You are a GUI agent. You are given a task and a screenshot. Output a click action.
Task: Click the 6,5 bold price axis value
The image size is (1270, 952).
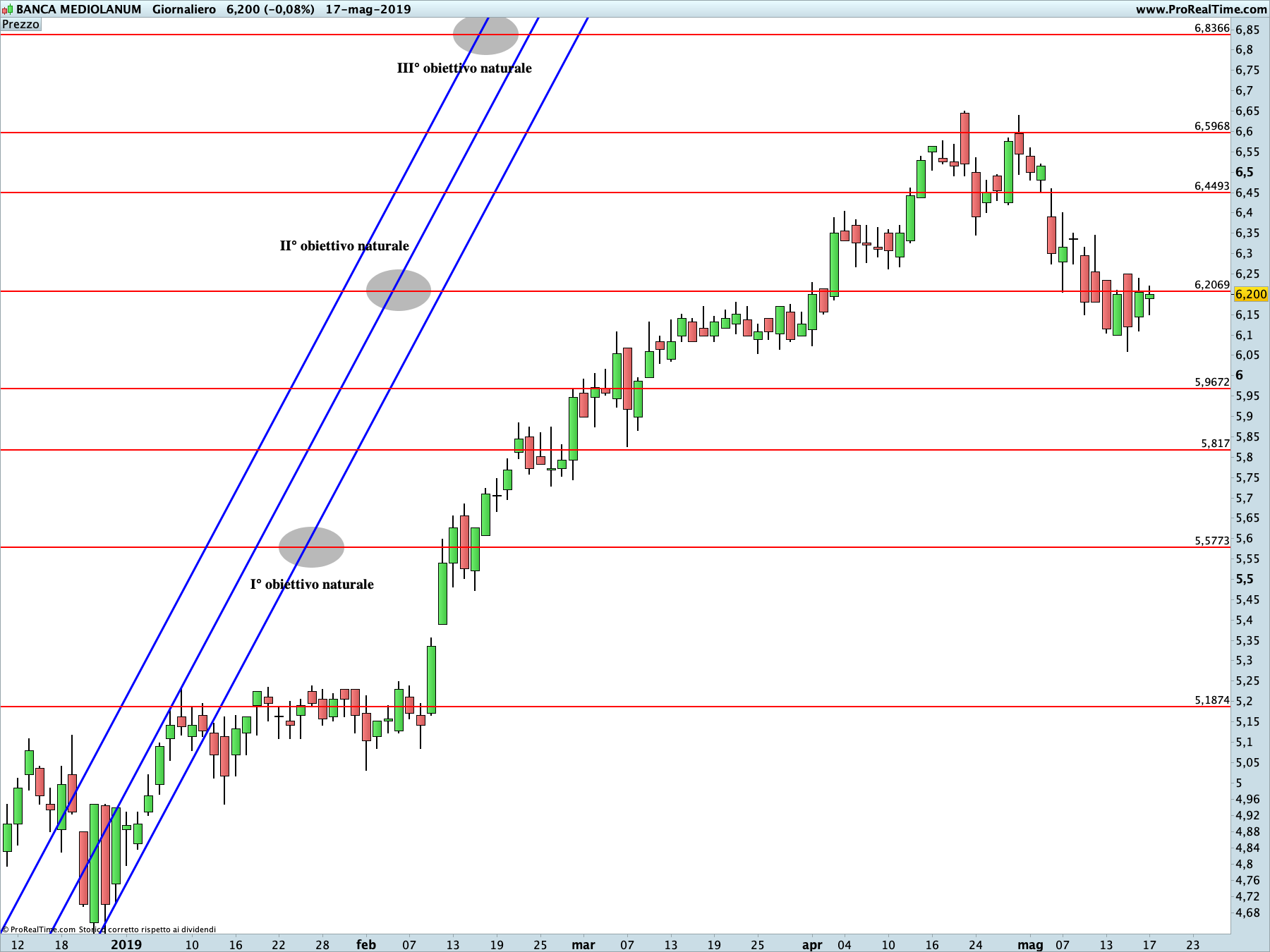click(1245, 172)
